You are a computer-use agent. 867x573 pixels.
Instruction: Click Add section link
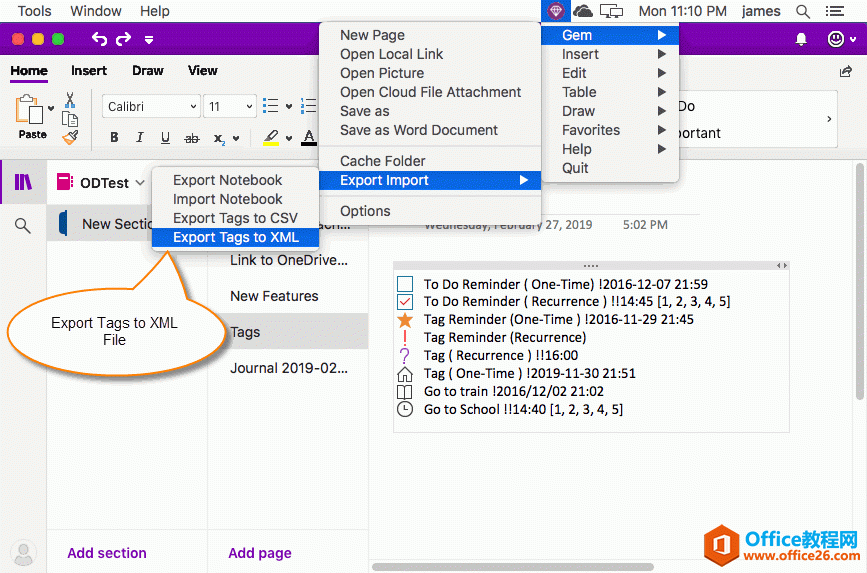tap(107, 553)
